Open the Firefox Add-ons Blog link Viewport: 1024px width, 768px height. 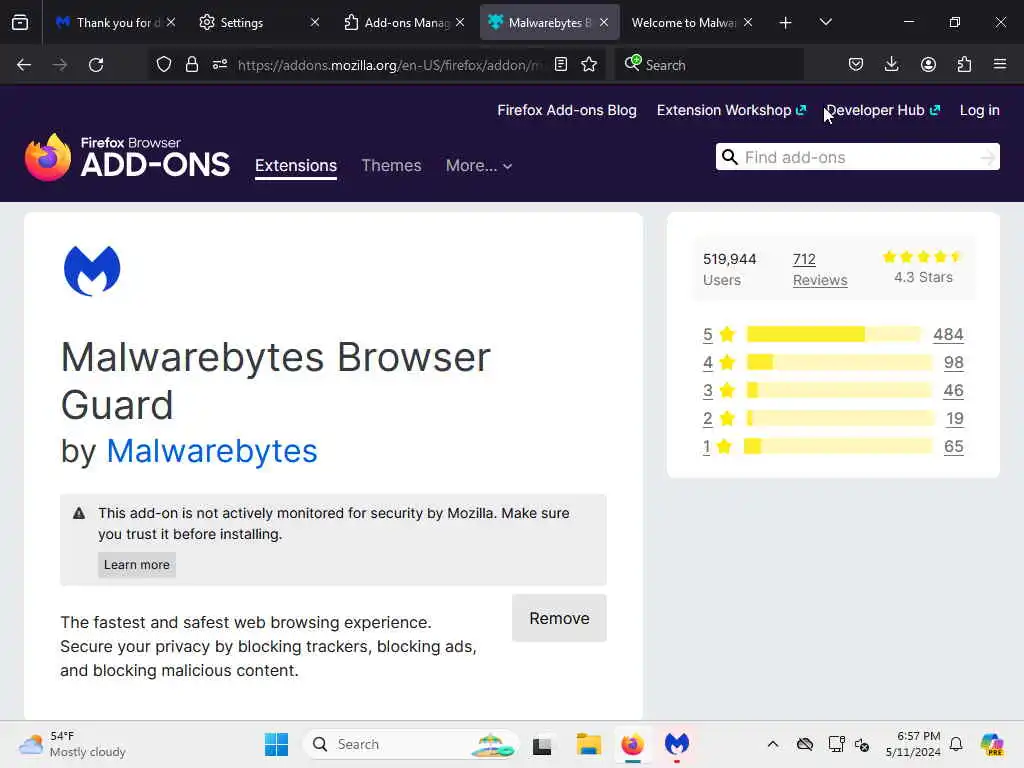click(567, 110)
